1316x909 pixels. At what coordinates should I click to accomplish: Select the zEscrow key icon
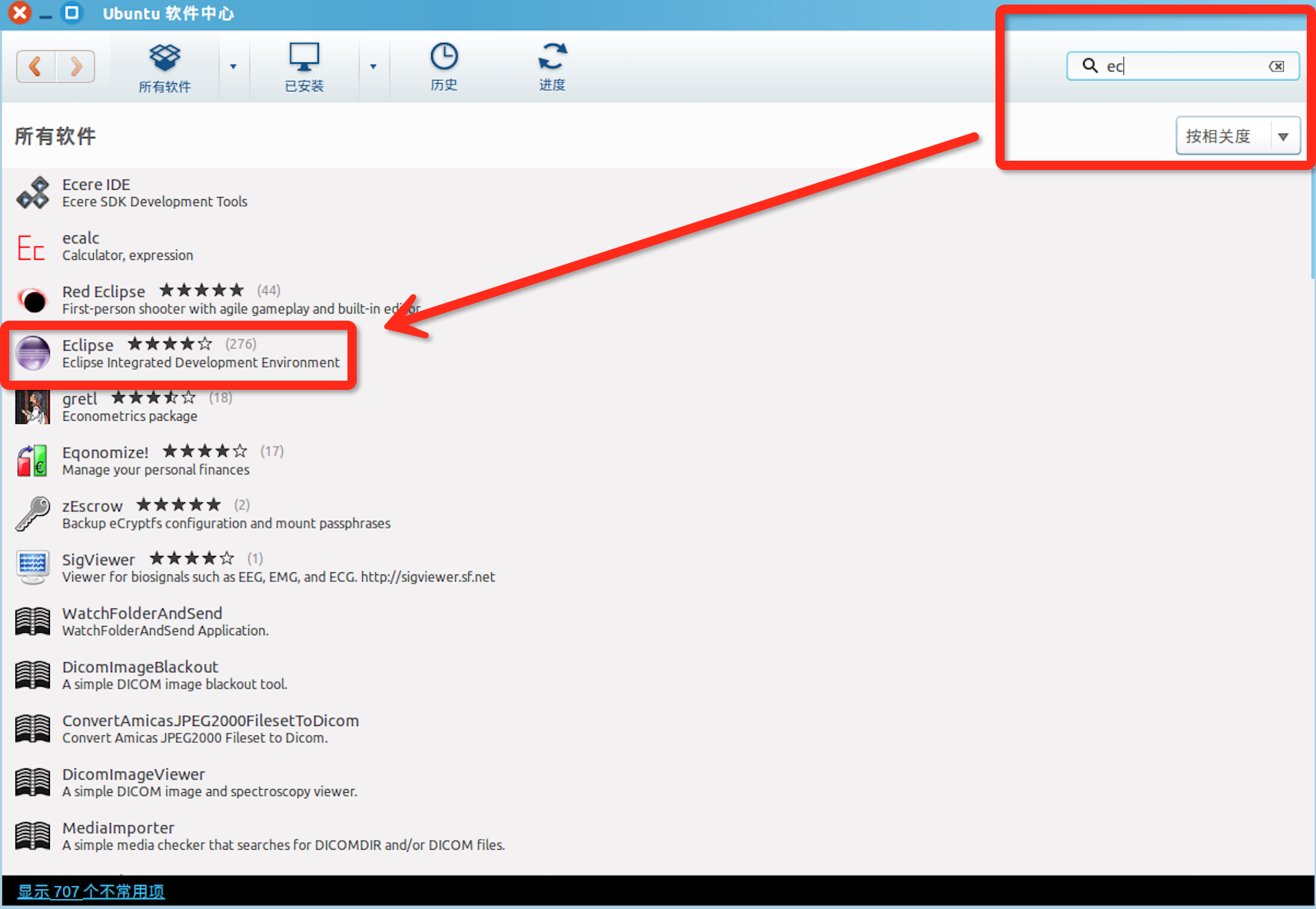tap(33, 514)
